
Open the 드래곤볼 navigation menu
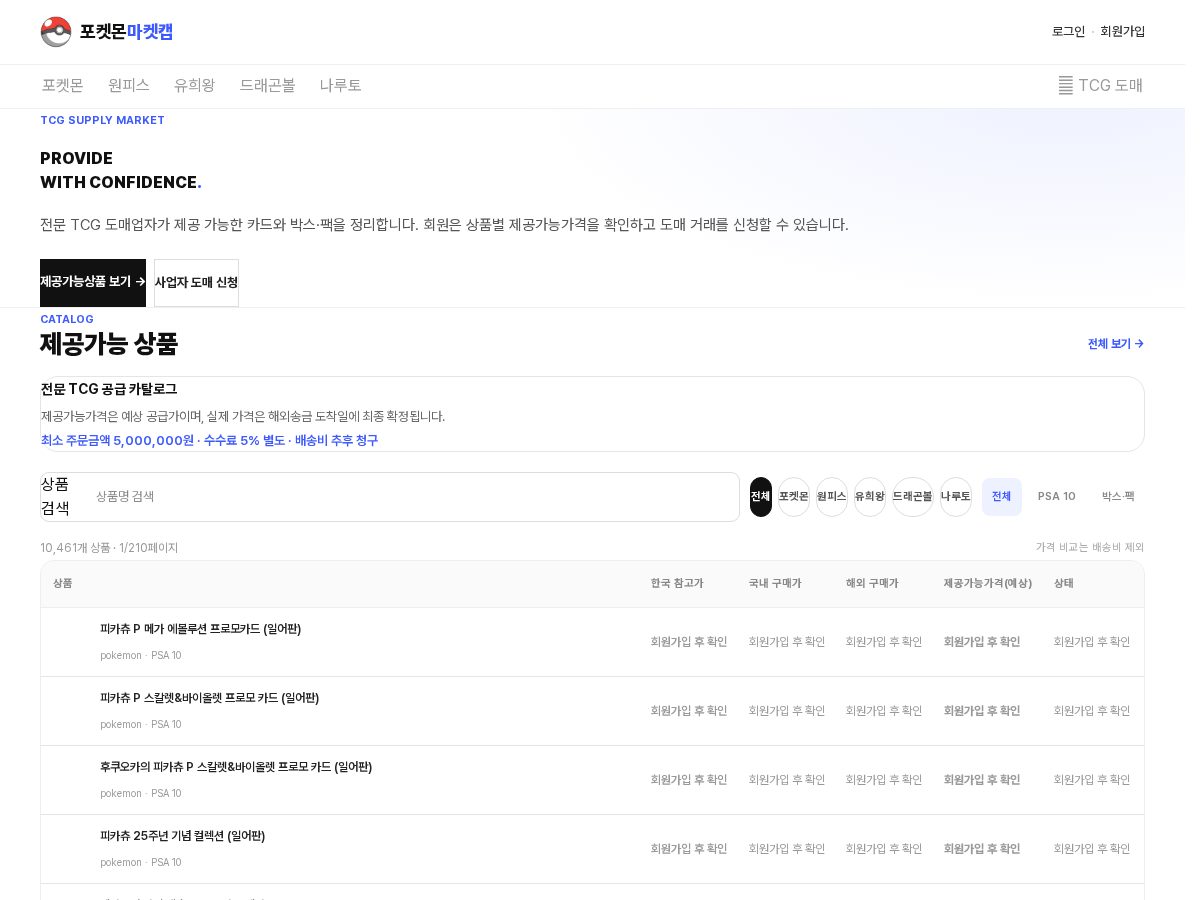[x=268, y=86]
